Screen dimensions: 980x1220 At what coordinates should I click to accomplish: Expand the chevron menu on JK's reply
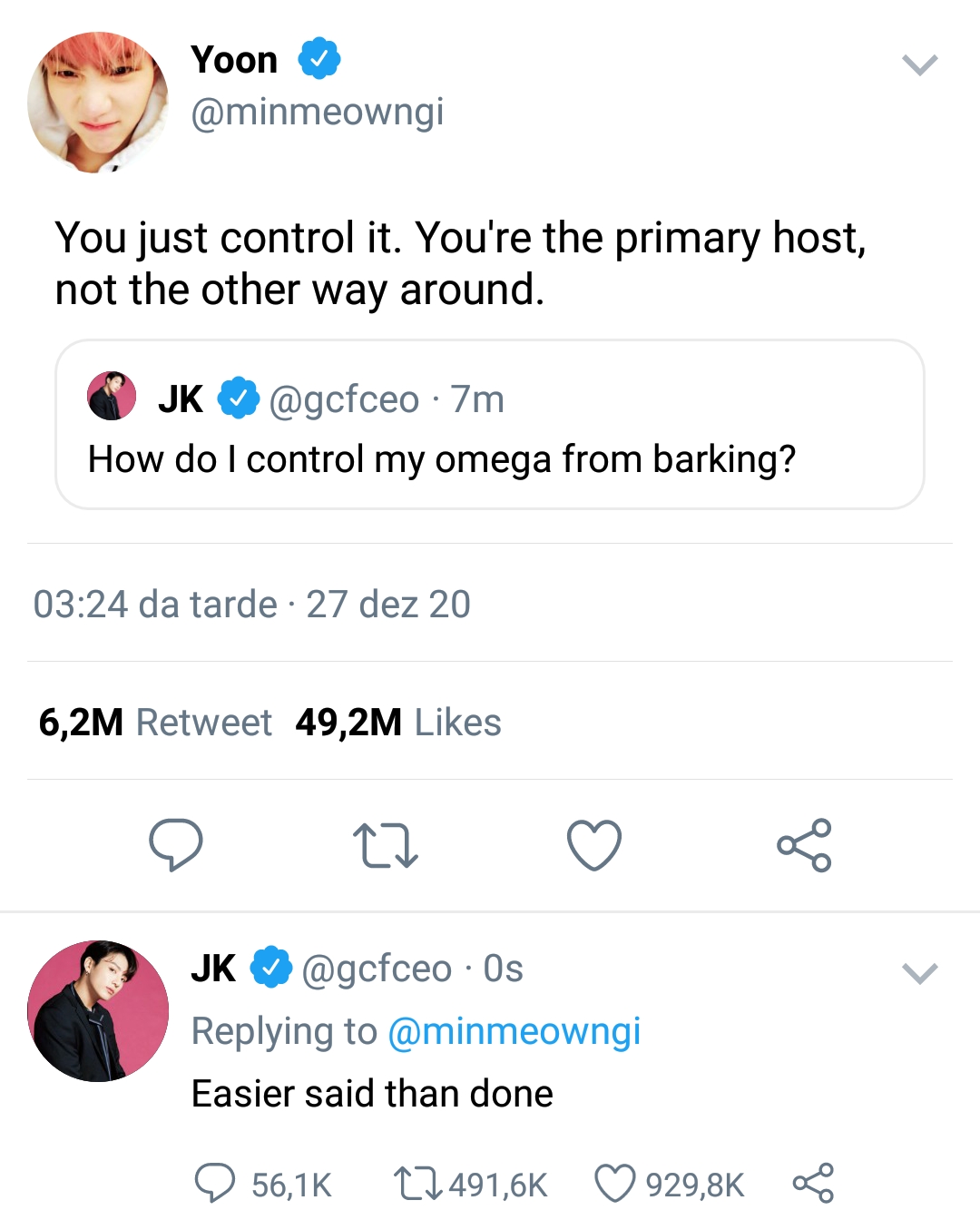(x=920, y=973)
